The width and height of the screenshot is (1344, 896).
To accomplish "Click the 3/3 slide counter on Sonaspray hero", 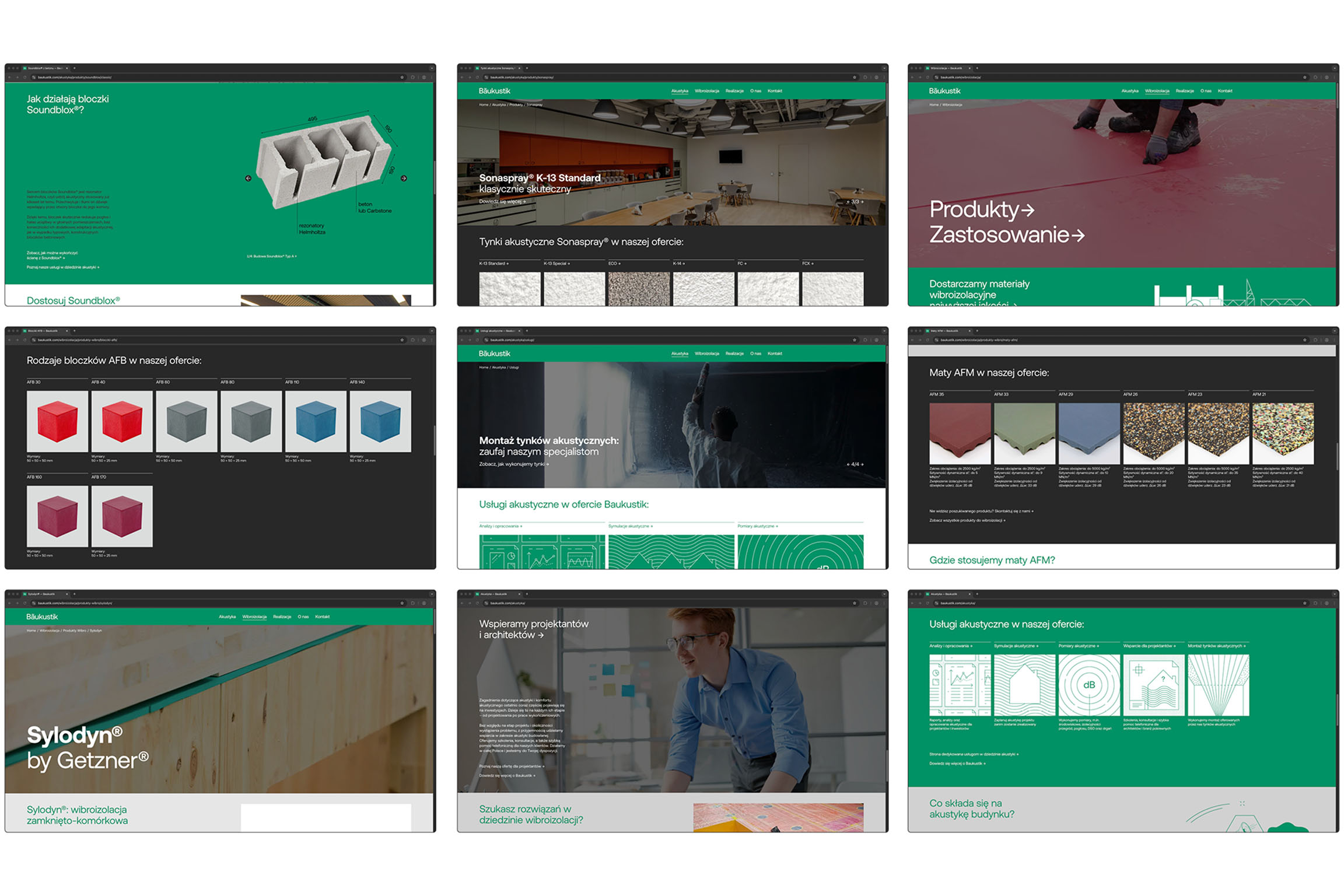I will (855, 202).
